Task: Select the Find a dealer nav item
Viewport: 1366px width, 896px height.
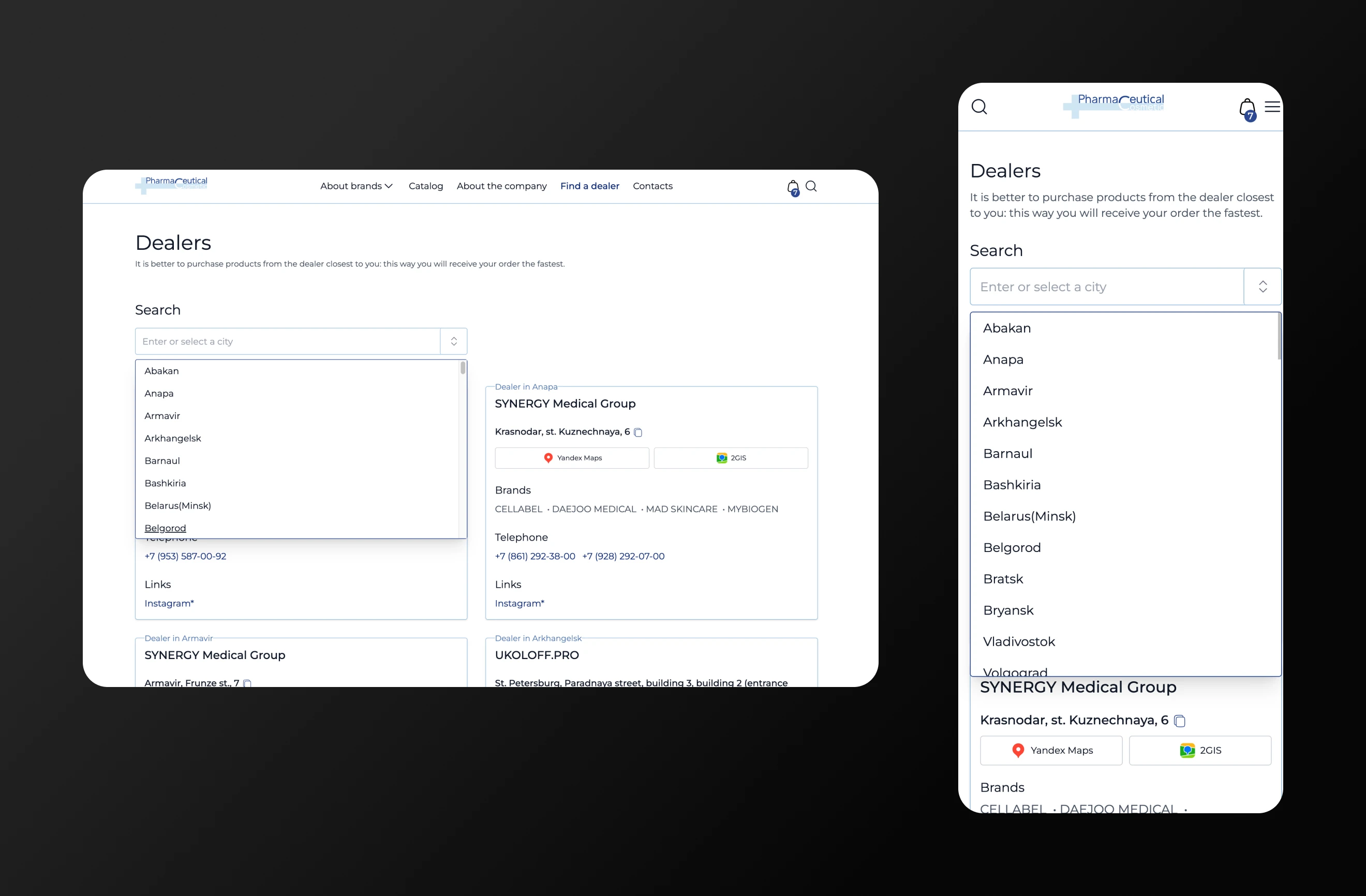Action: point(589,186)
